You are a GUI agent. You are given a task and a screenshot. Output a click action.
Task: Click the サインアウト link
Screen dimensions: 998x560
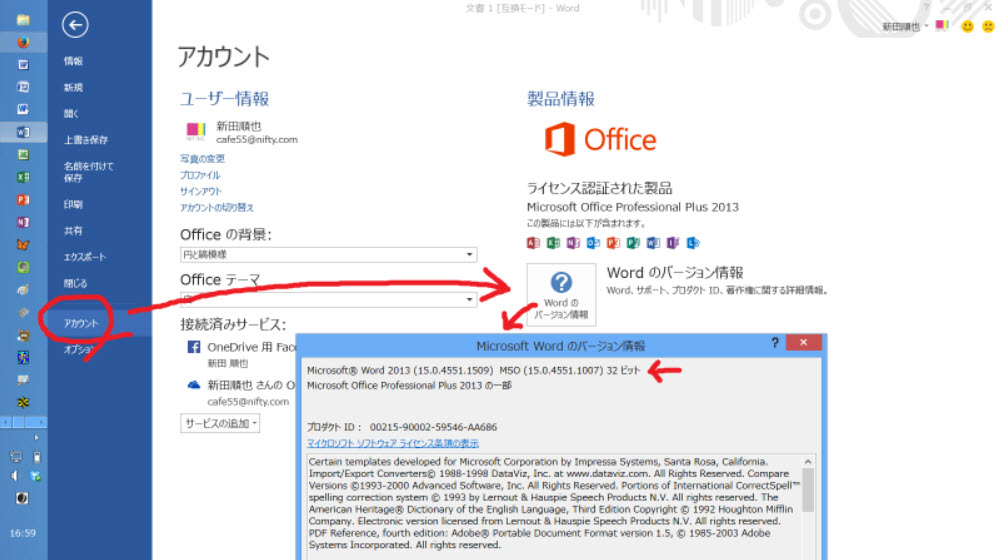point(201,191)
